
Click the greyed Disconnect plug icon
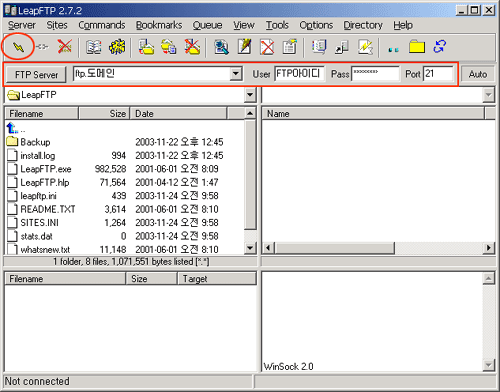[x=42, y=47]
